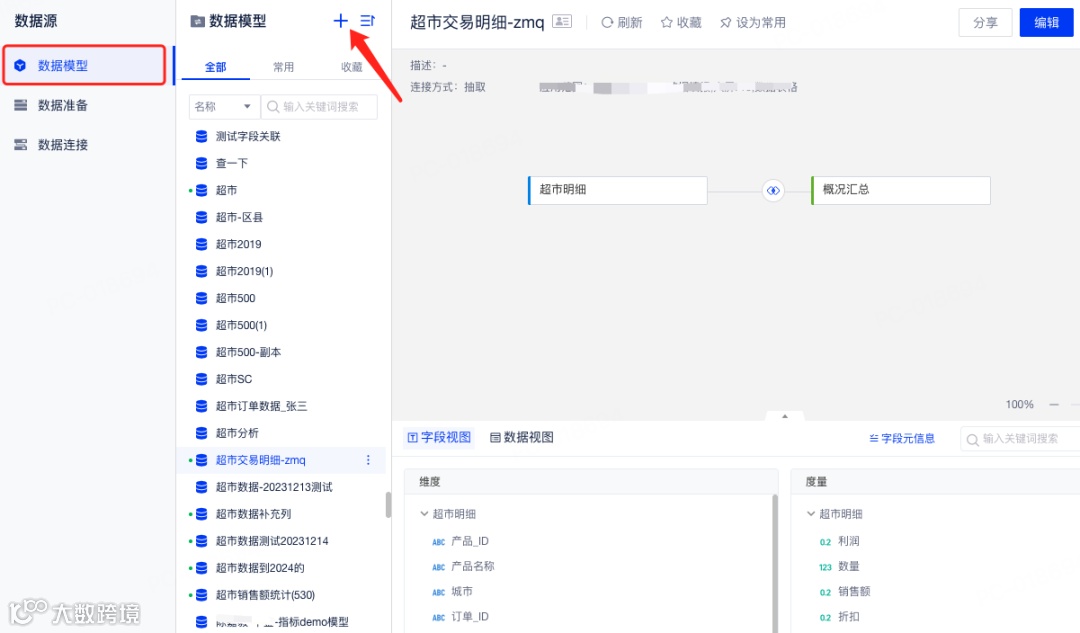Click database icon of 超市2019
This screenshot has width=1080, height=633.
tap(201, 244)
